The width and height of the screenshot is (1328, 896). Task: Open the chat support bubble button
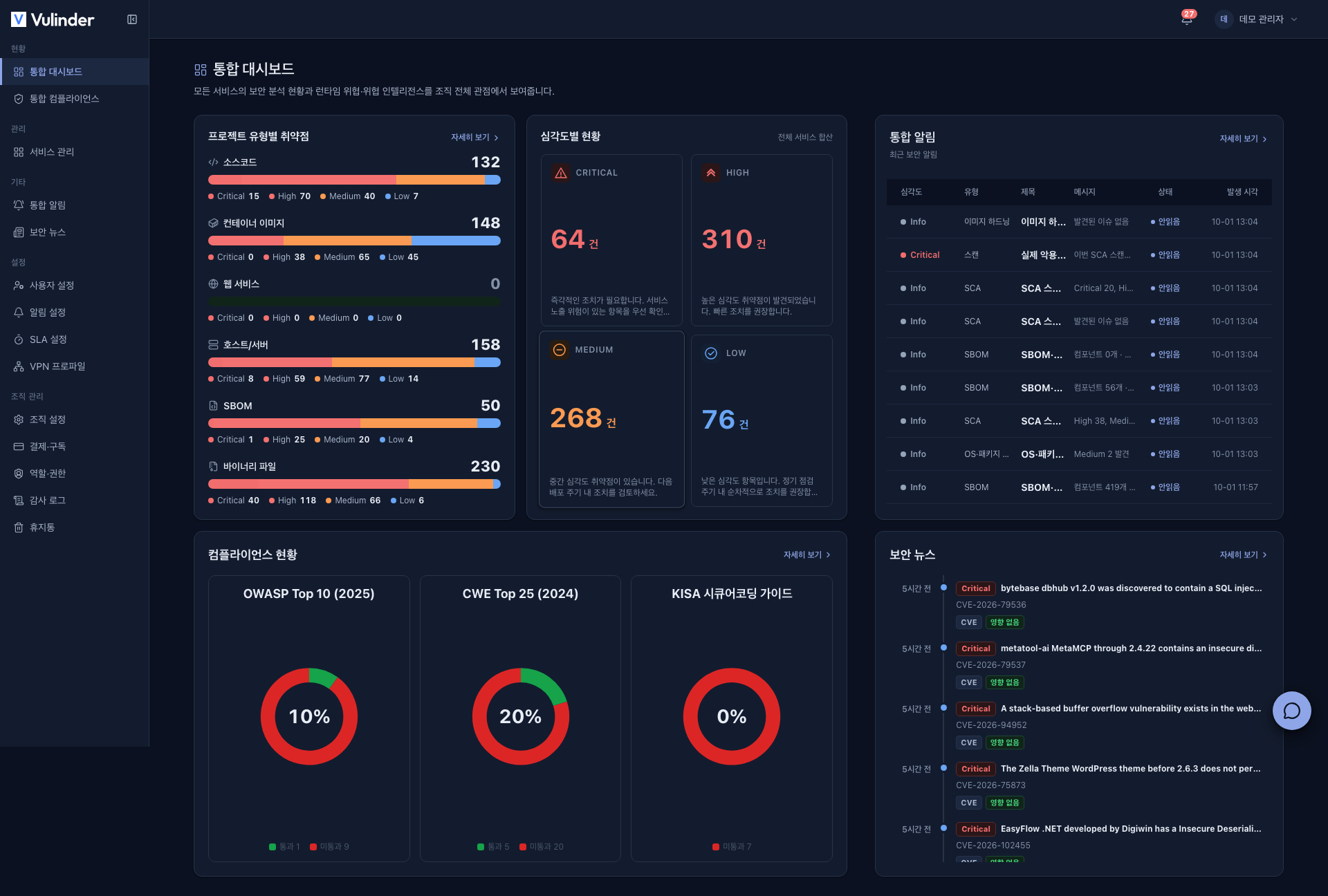[x=1291, y=711]
